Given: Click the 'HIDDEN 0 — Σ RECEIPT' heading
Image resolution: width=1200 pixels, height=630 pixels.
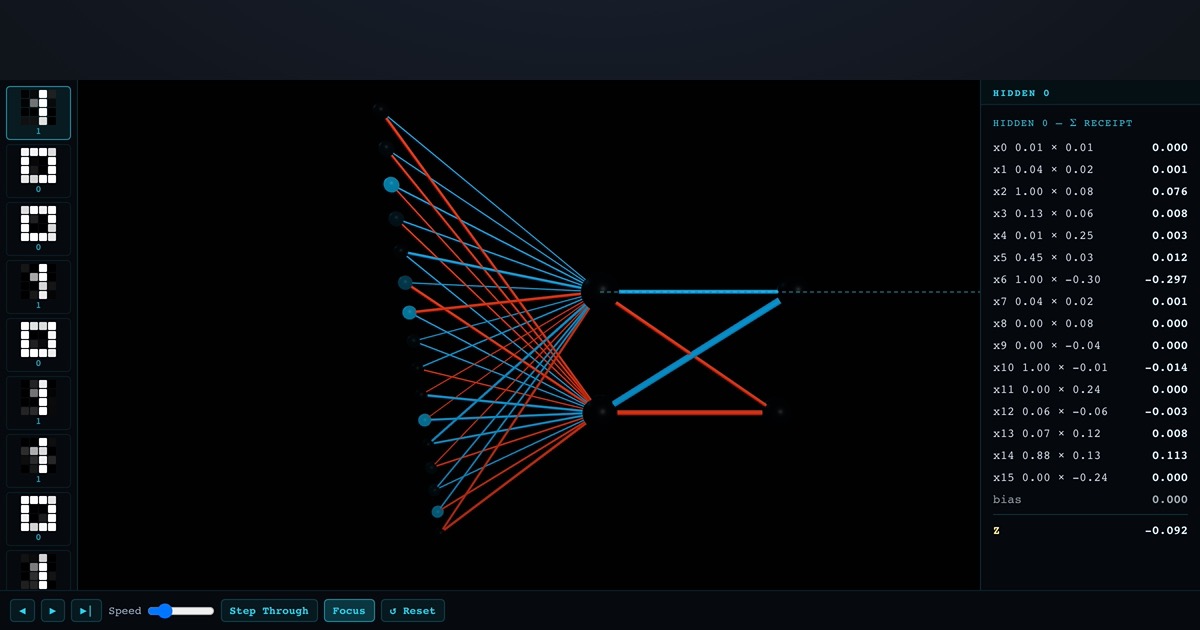Looking at the screenshot, I should pyautogui.click(x=1063, y=123).
